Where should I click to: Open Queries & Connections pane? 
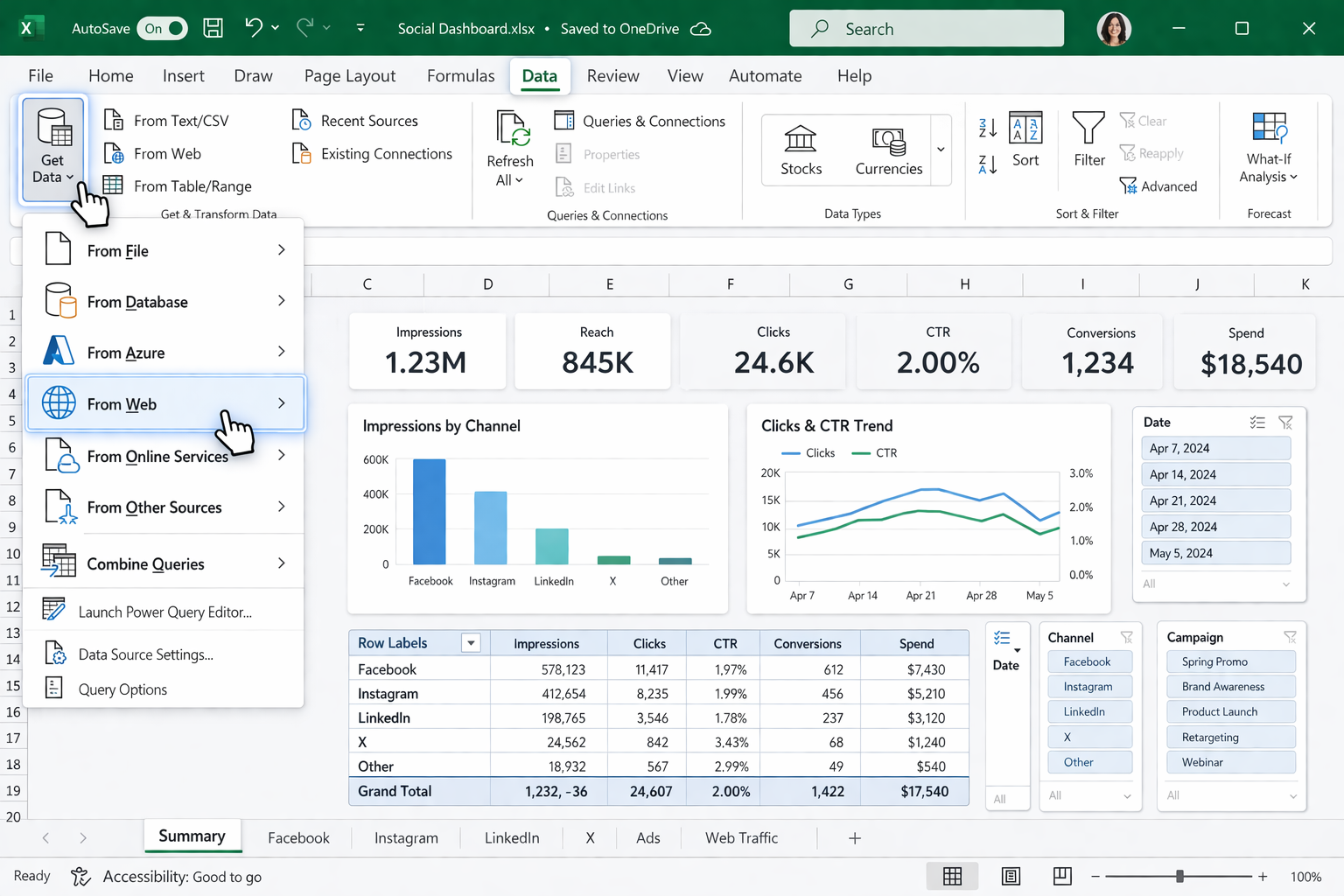pos(640,121)
